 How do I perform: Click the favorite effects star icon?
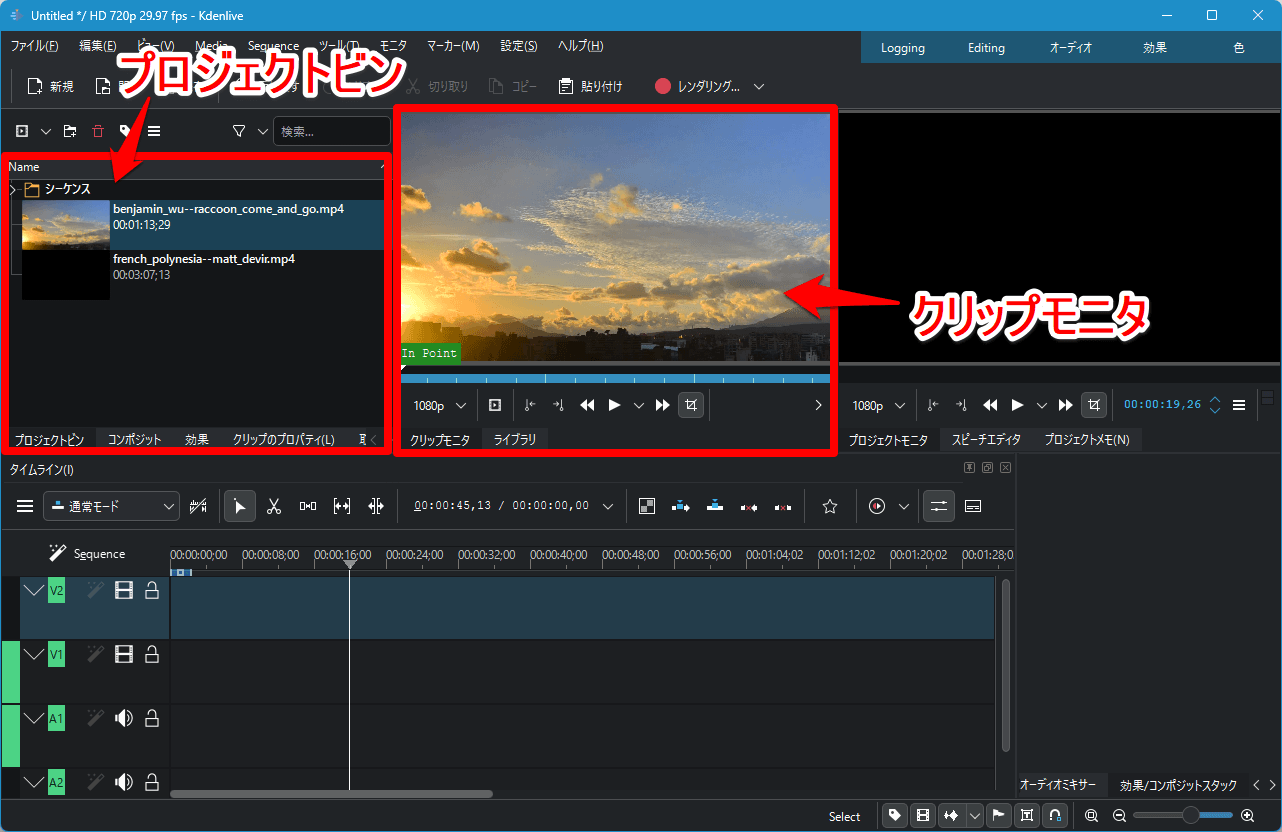click(829, 507)
